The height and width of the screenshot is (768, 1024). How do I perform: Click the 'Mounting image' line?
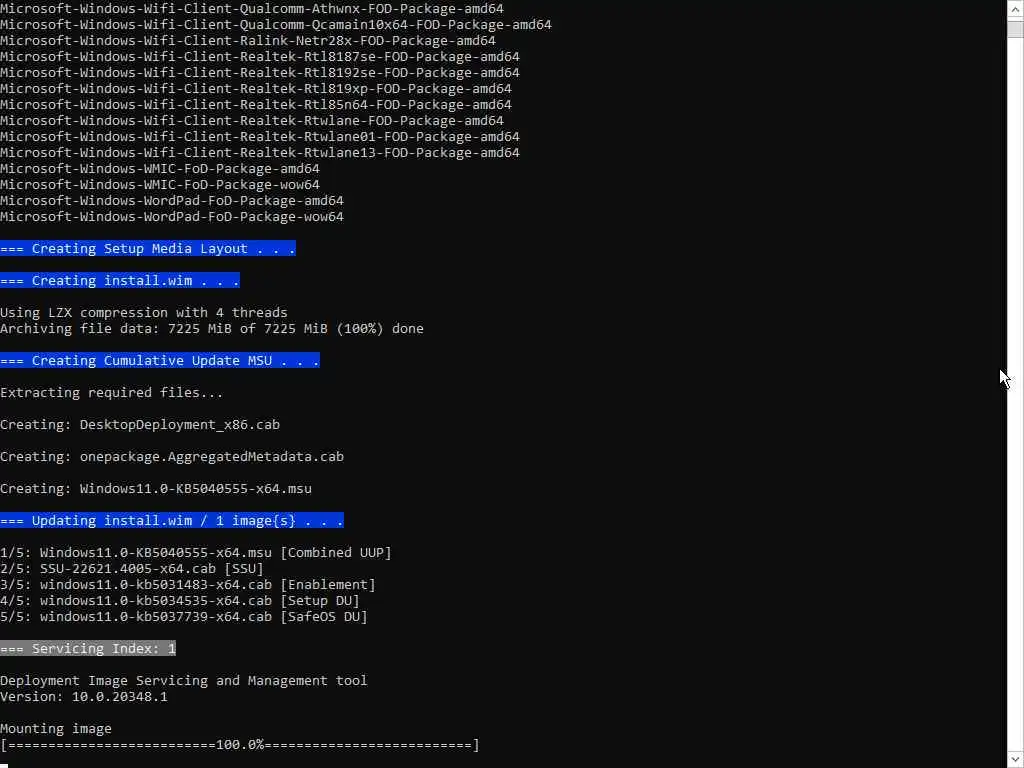56,729
